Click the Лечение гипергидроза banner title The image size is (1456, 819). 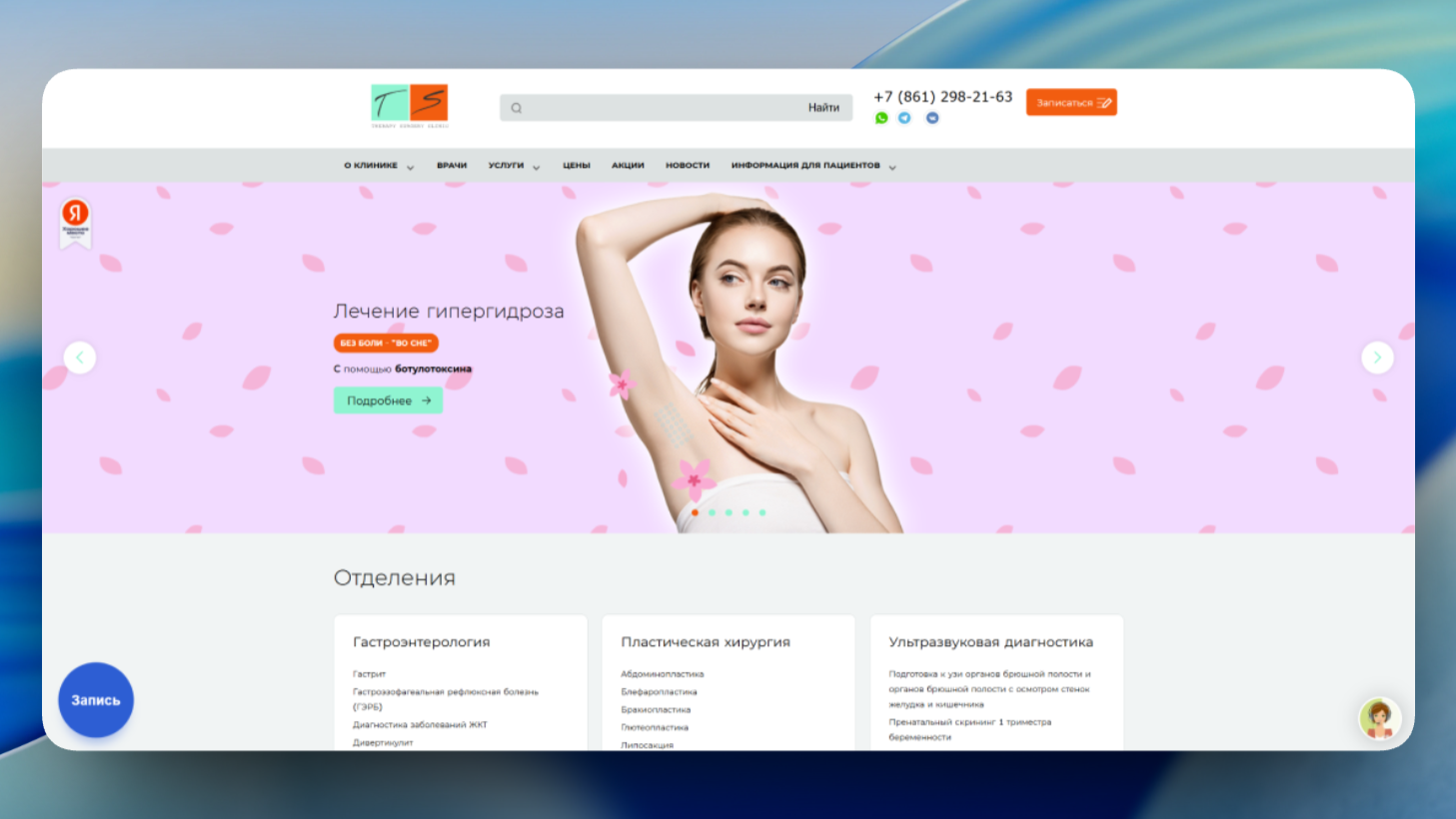coord(449,312)
